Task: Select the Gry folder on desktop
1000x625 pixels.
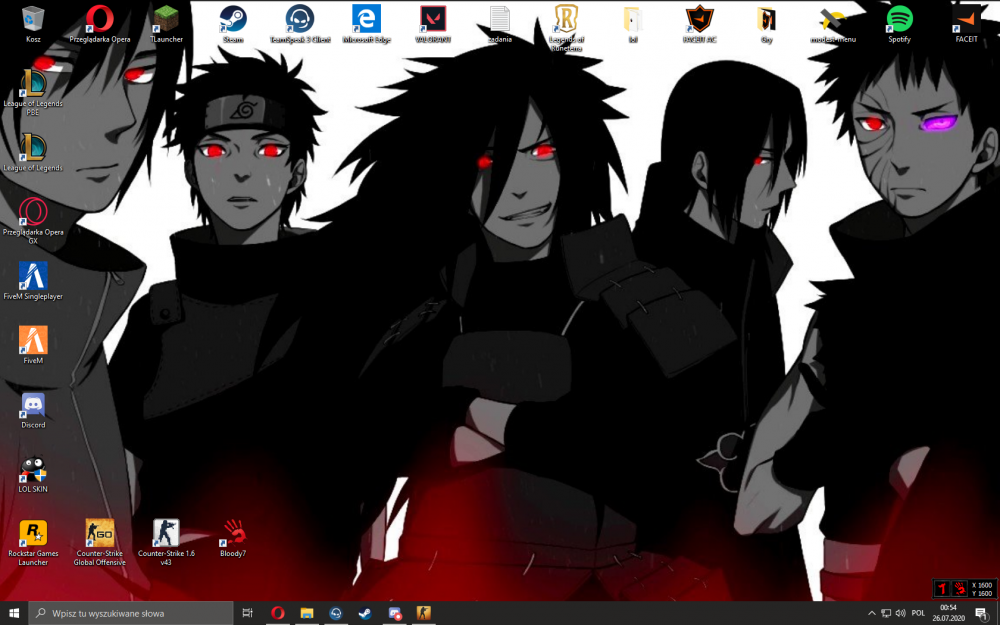Action: (766, 24)
